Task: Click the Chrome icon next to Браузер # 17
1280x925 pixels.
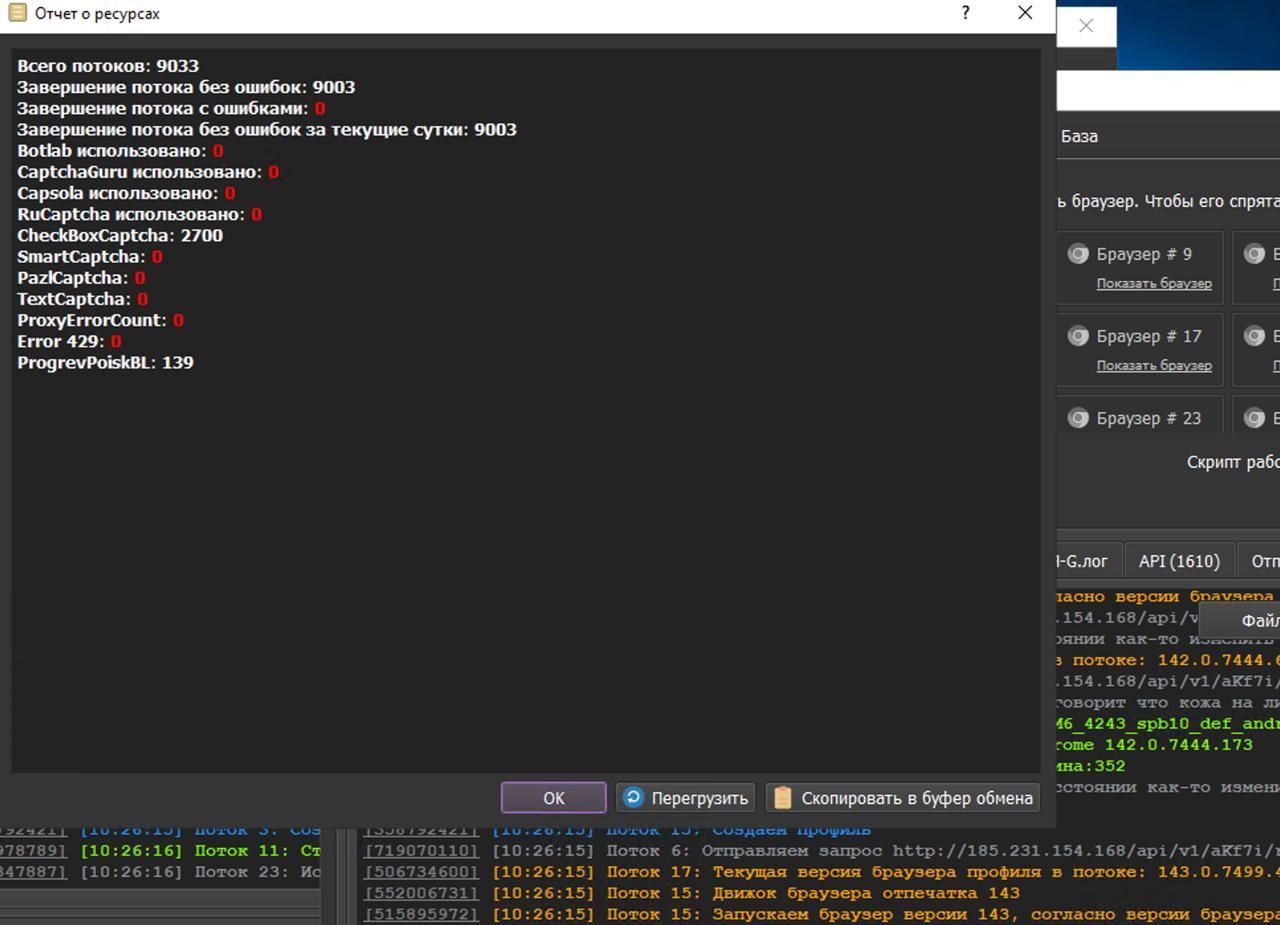Action: pos(1078,336)
